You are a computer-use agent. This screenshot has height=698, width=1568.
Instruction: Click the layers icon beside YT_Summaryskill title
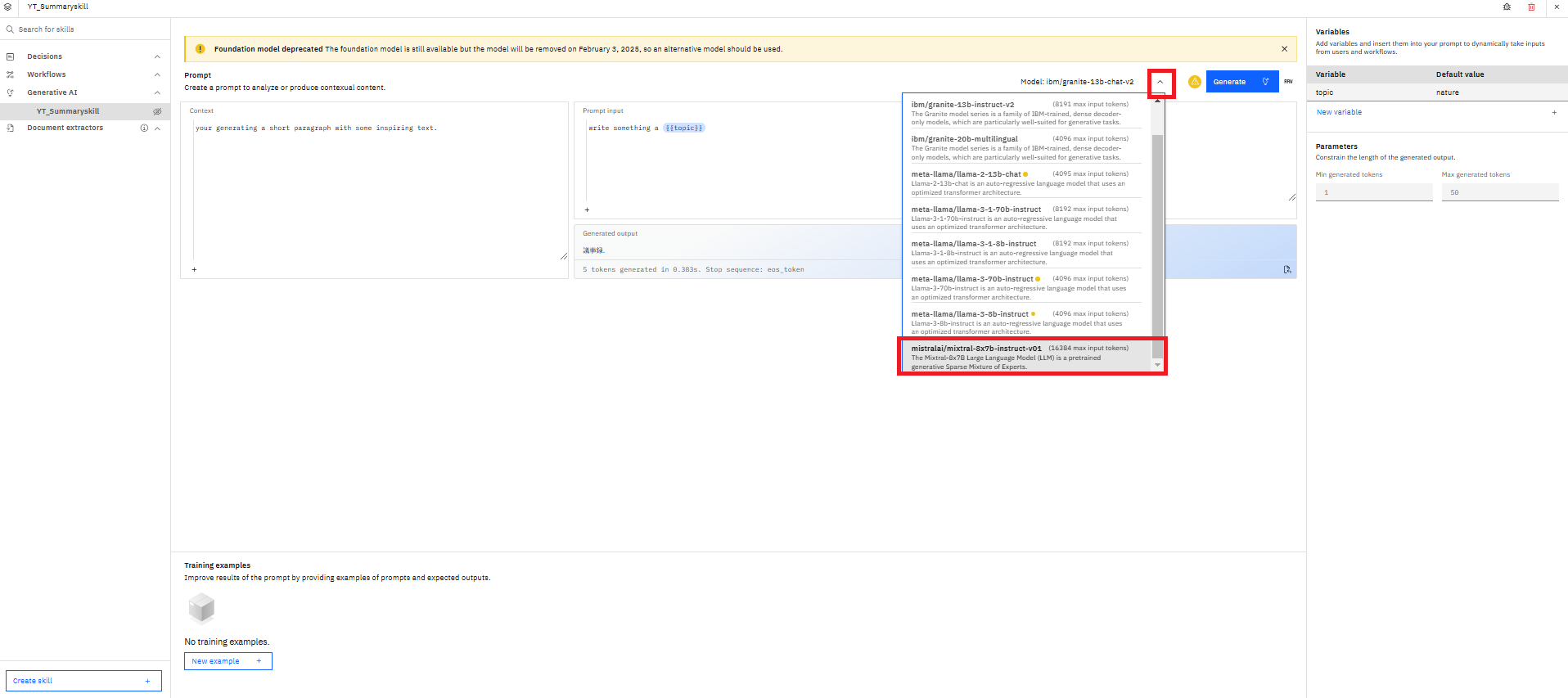pos(7,7)
